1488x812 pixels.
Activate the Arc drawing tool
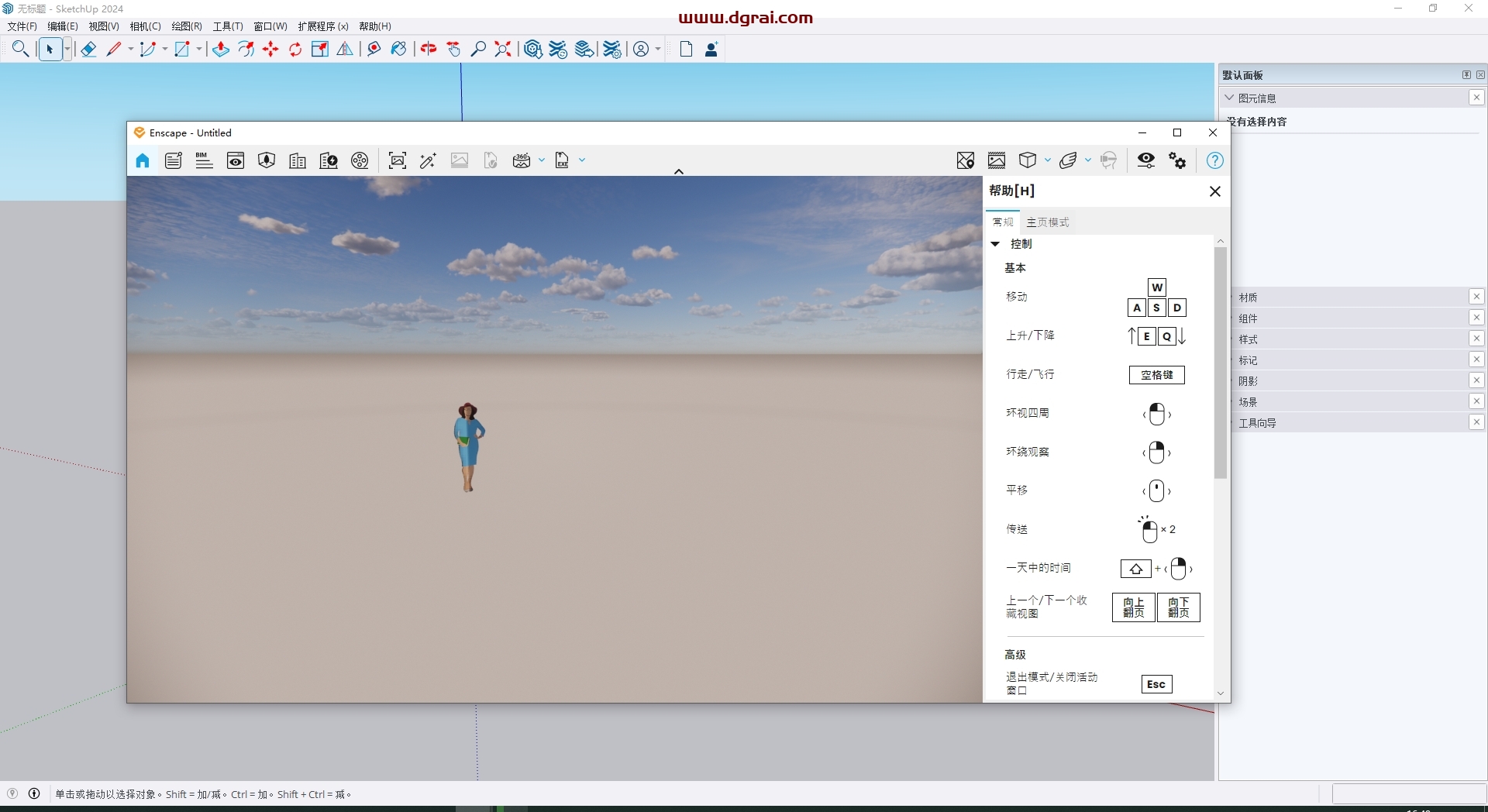click(x=148, y=50)
